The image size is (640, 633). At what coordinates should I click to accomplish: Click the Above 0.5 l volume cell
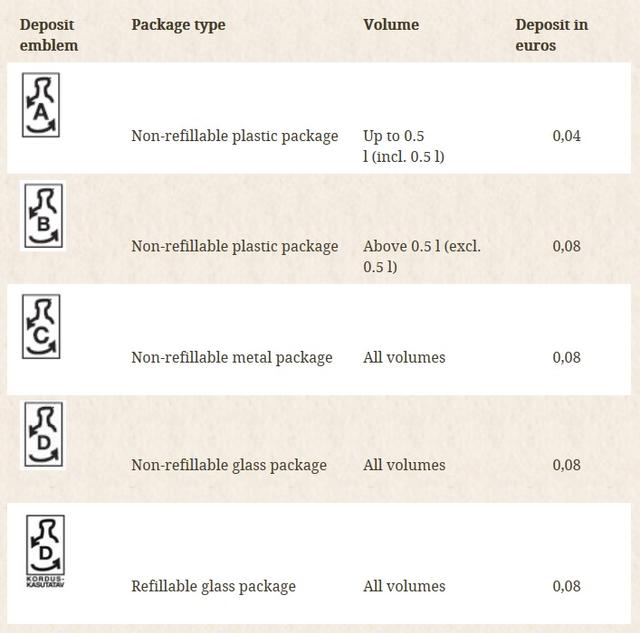(x=421, y=256)
